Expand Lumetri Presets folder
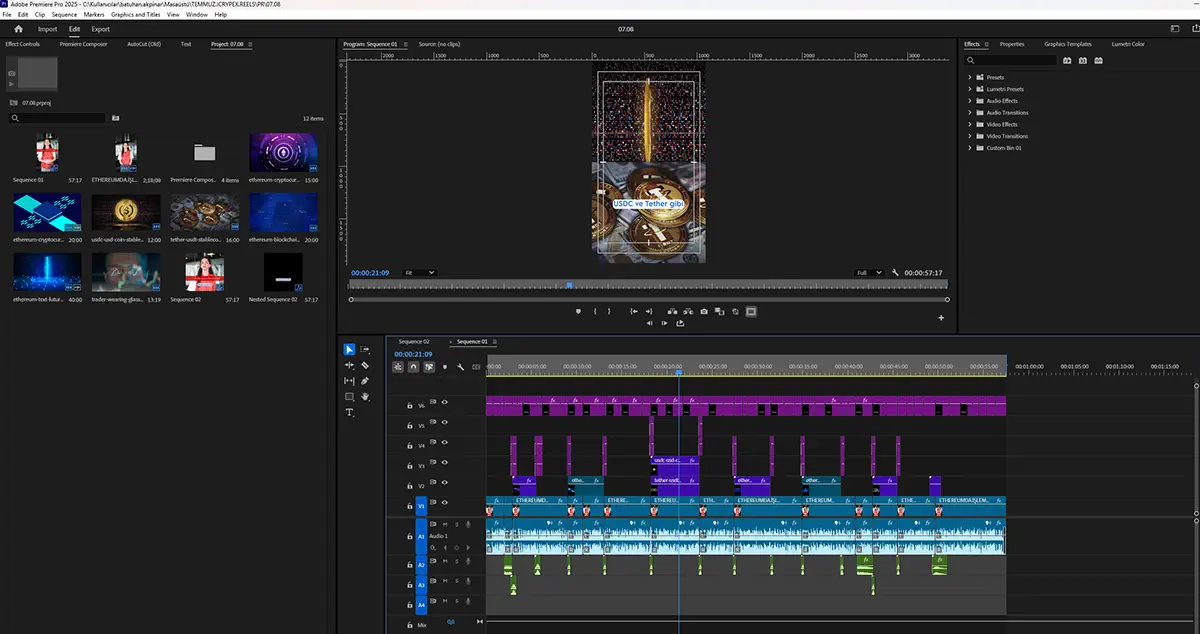Image resolution: width=1200 pixels, height=634 pixels. point(970,89)
